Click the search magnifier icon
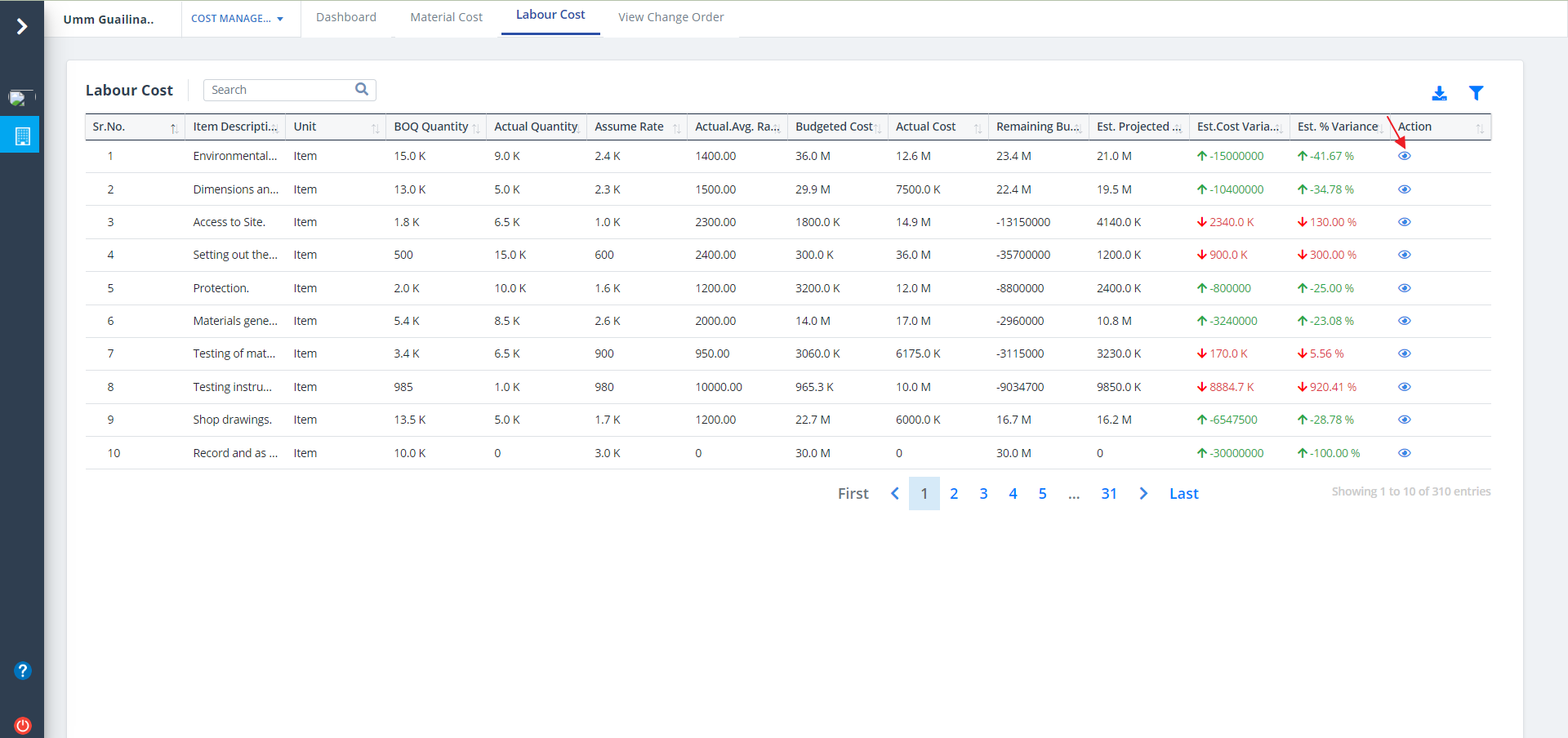Image resolution: width=1568 pixels, height=738 pixels. coord(362,90)
